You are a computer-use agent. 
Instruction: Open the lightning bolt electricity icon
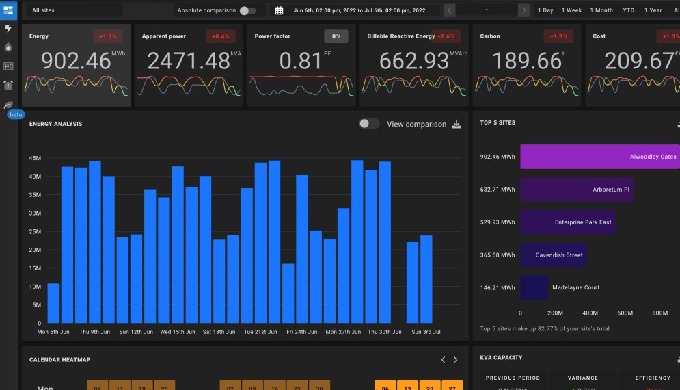[x=8, y=29]
